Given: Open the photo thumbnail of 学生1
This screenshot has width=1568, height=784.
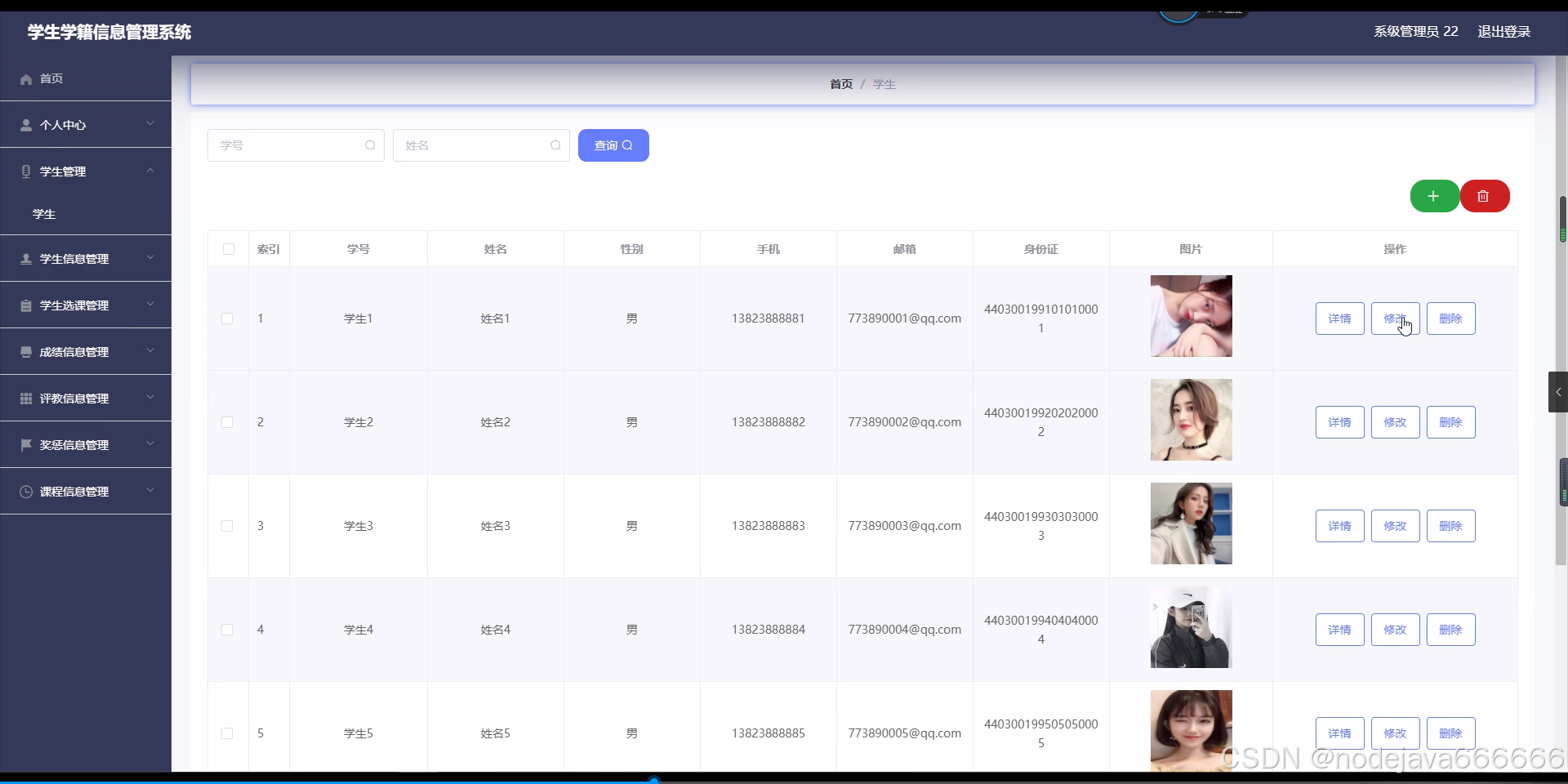Looking at the screenshot, I should [x=1191, y=316].
